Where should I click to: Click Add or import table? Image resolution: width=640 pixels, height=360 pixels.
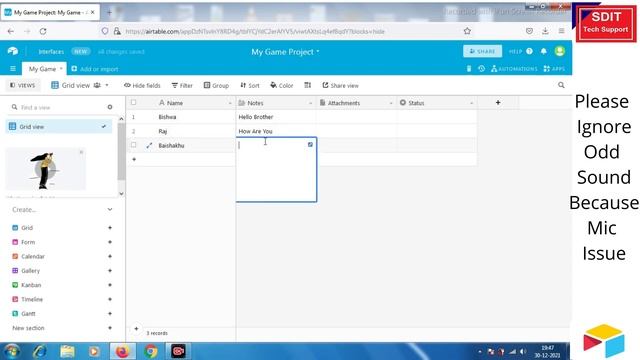pos(95,69)
